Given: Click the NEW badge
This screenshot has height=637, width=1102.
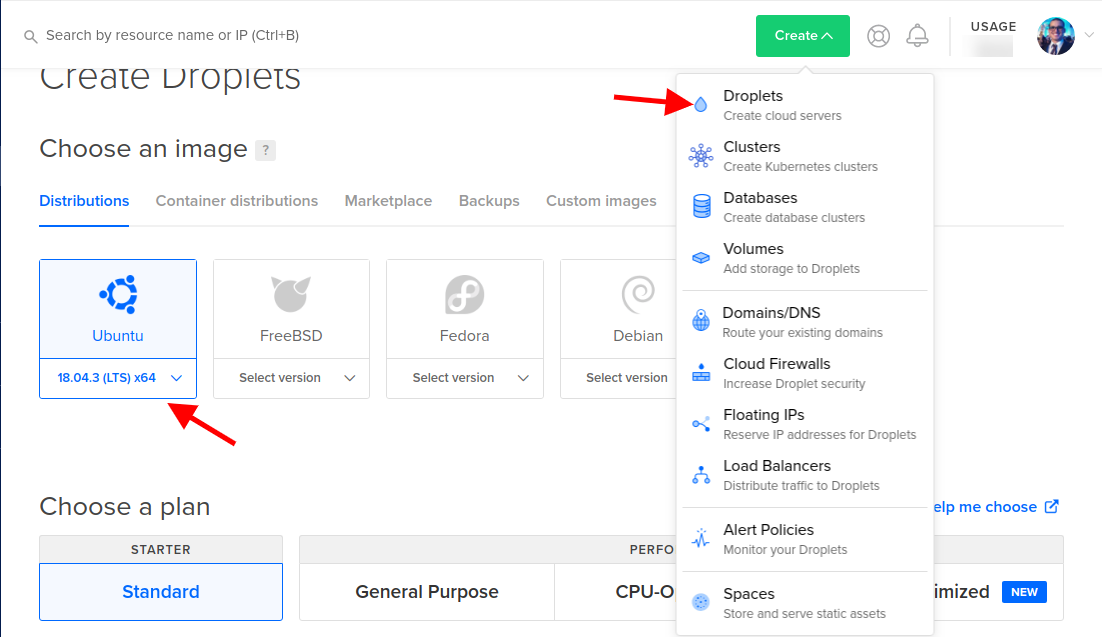Looking at the screenshot, I should tap(1024, 592).
